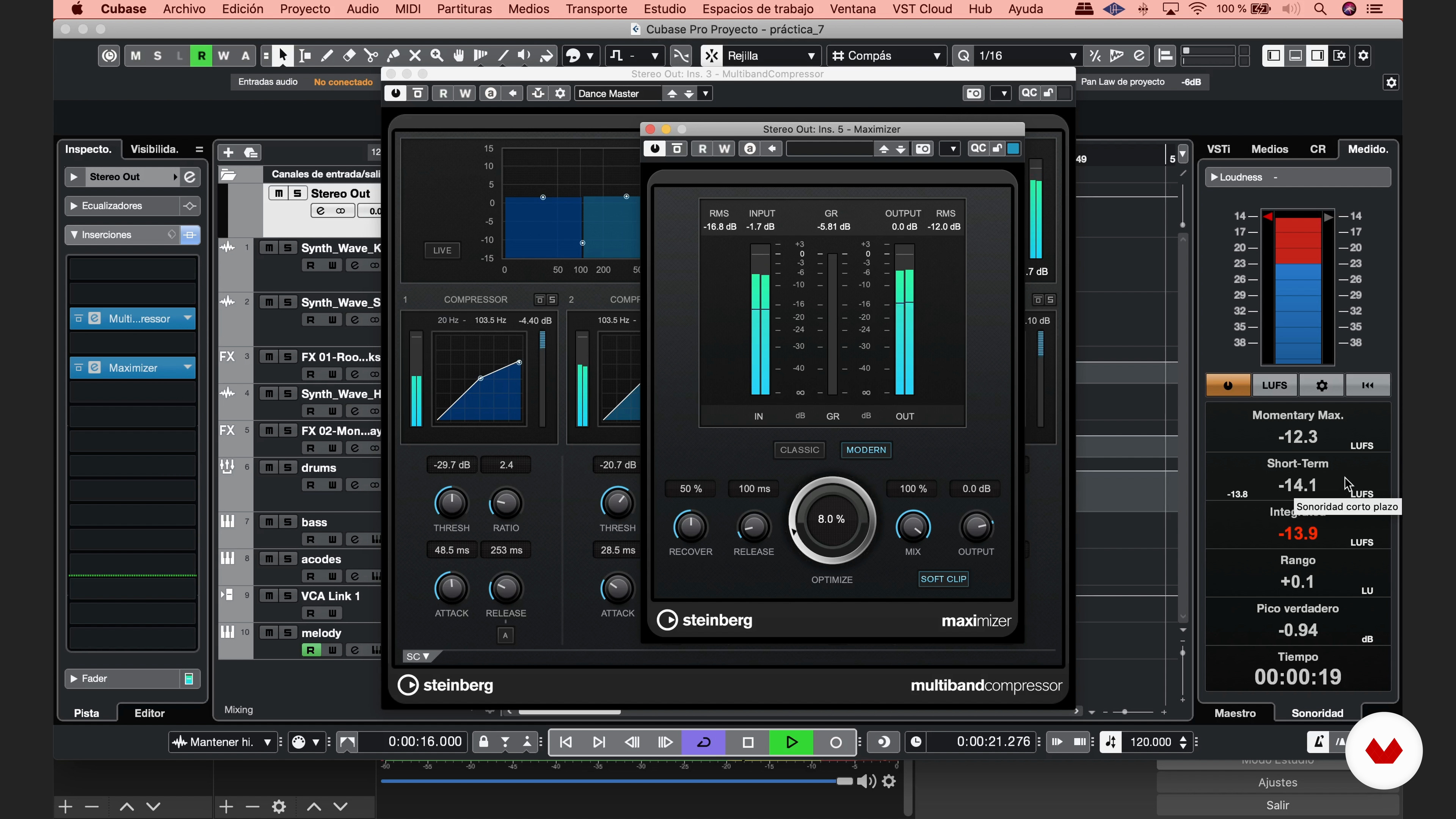Screen dimensions: 1456x819
Task: Click the OPTIMIZE knob in Maximizer
Action: point(832,520)
